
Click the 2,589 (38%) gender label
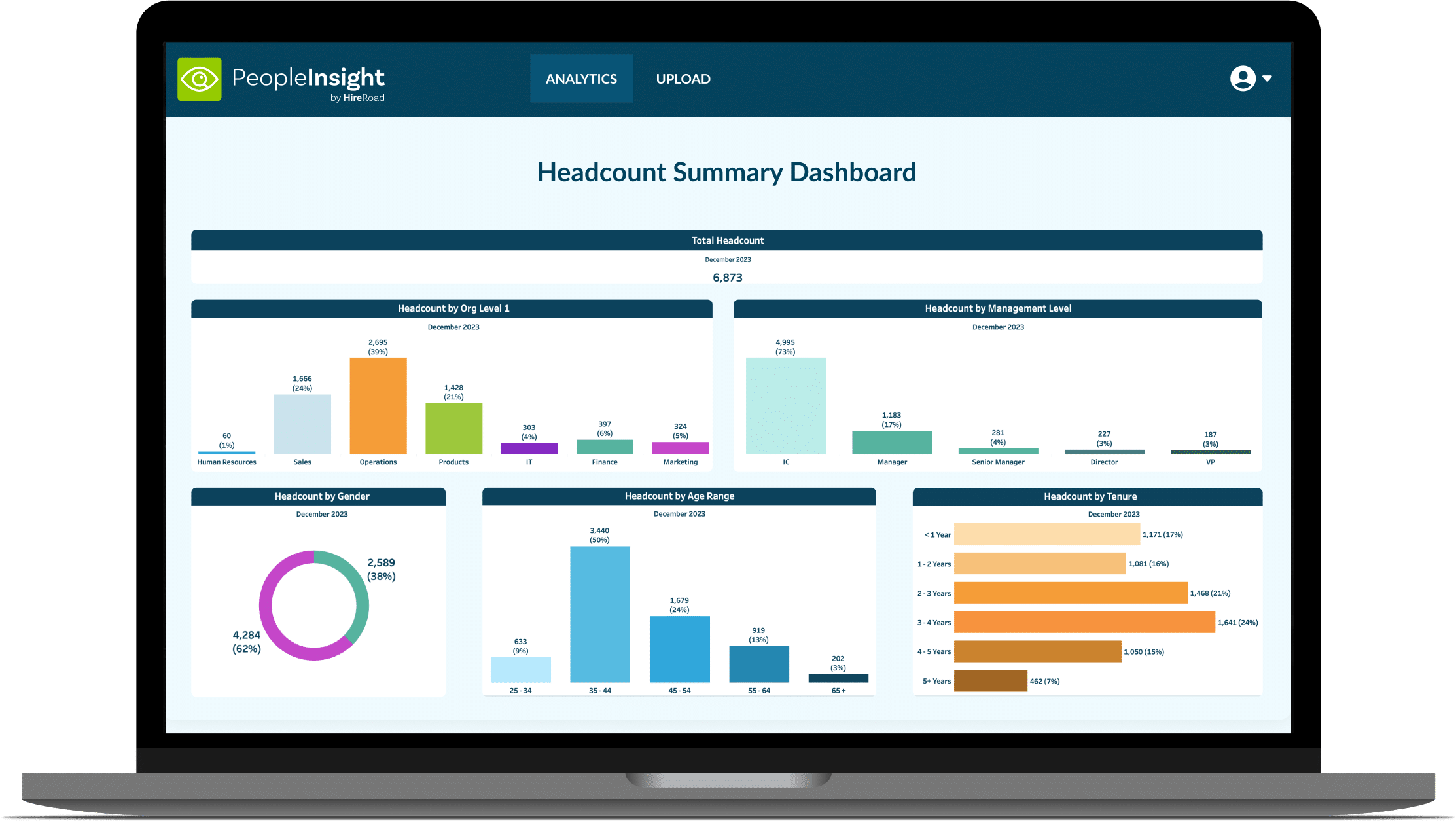(x=381, y=570)
